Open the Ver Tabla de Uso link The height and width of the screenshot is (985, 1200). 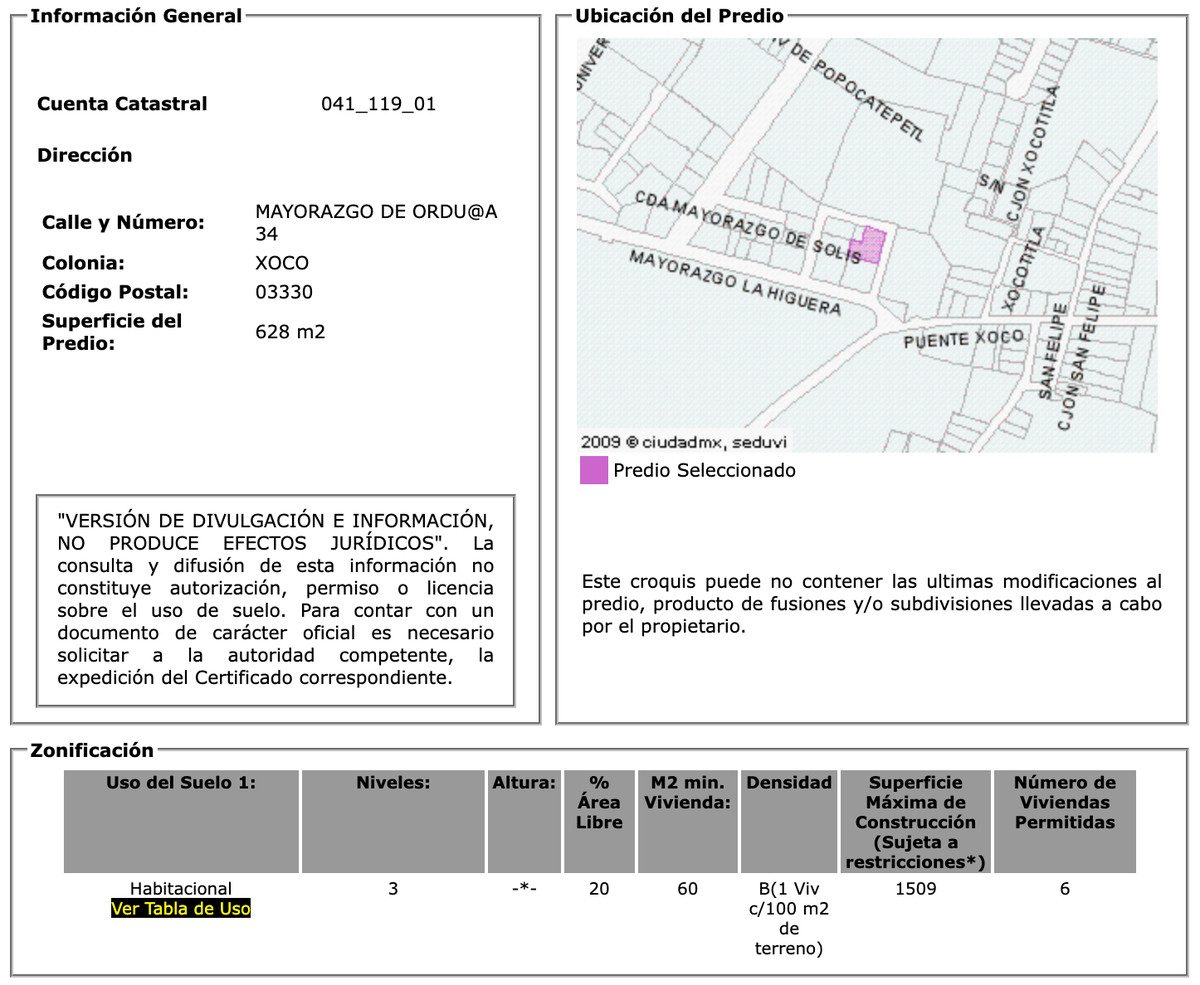pos(180,909)
